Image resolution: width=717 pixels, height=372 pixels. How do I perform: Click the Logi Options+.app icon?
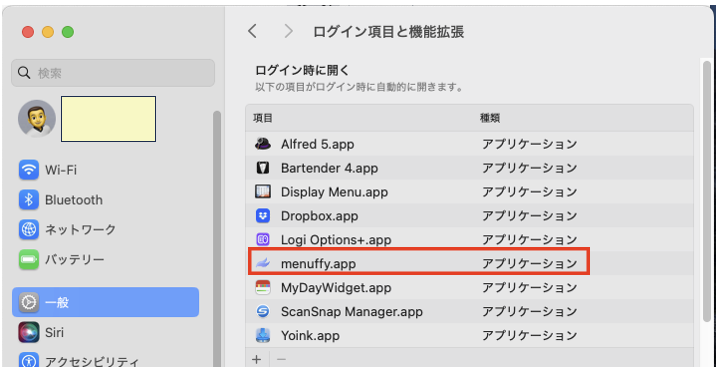(x=263, y=239)
